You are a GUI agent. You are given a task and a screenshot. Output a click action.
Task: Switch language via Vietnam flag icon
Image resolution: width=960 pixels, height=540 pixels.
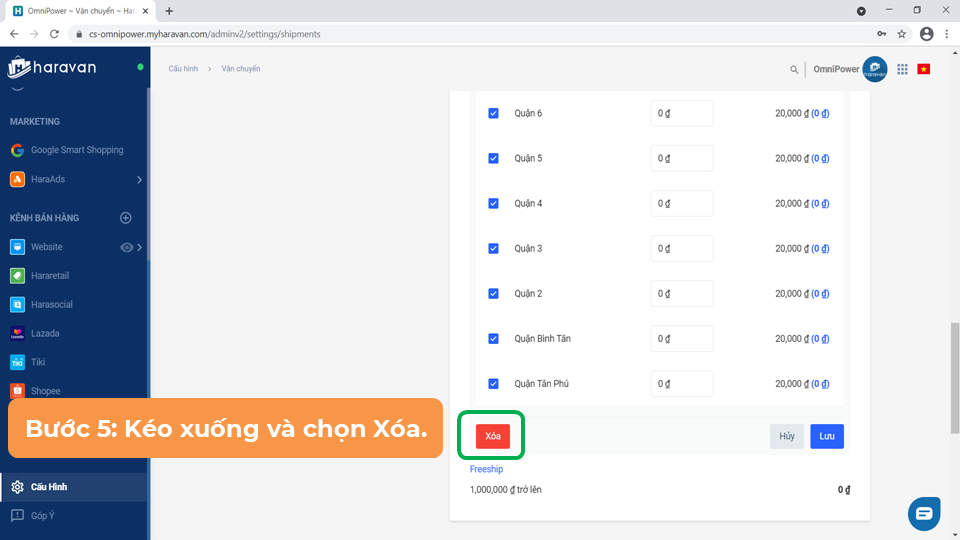coord(924,69)
